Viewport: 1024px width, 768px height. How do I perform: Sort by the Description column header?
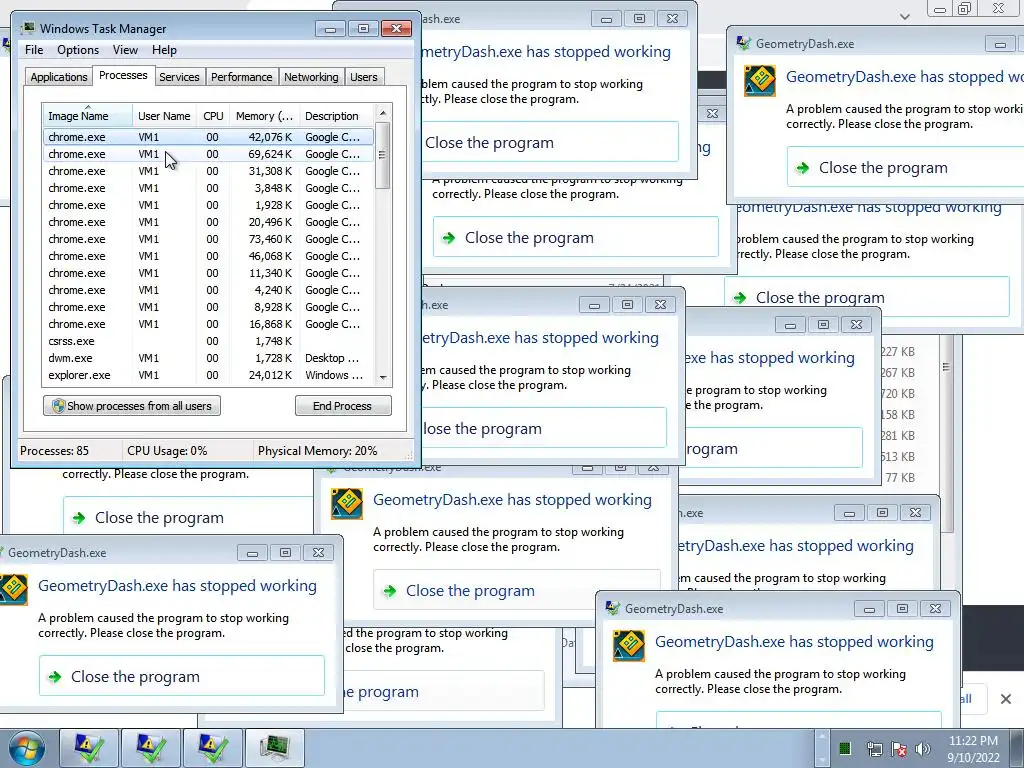pyautogui.click(x=336, y=116)
